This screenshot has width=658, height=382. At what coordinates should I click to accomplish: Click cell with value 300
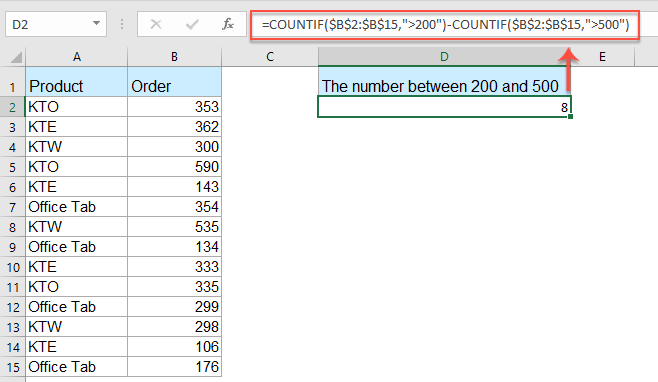point(174,147)
